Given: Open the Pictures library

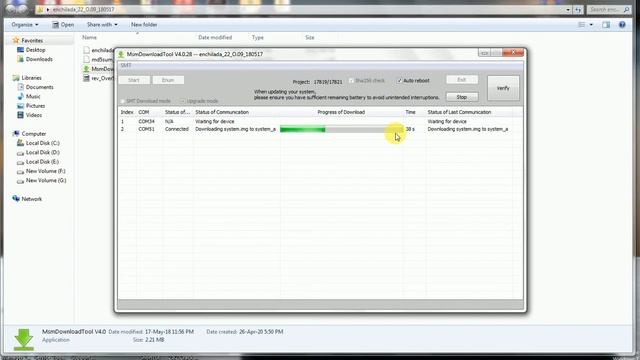Looking at the screenshot, I should pyautogui.click(x=36, y=106).
